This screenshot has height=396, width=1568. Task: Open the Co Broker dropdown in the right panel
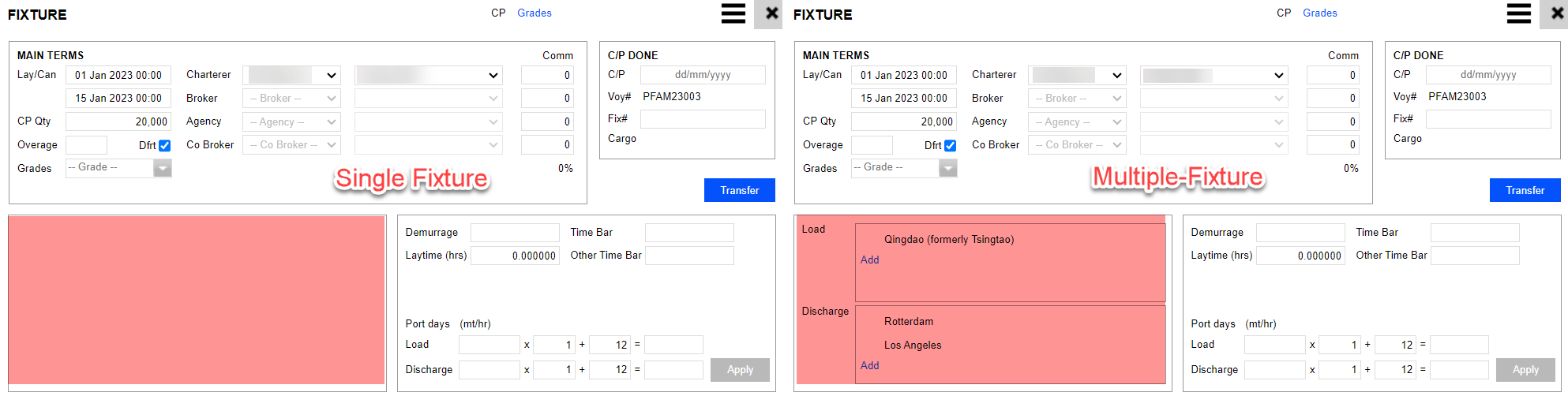(x=1077, y=145)
